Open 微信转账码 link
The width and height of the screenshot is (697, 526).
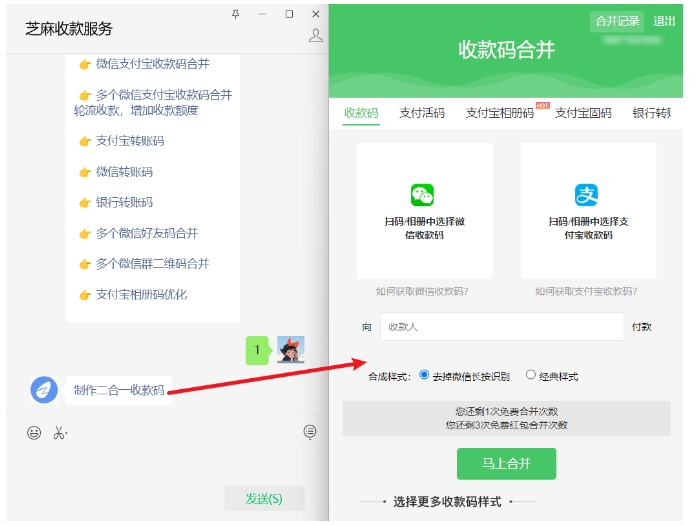(x=124, y=172)
